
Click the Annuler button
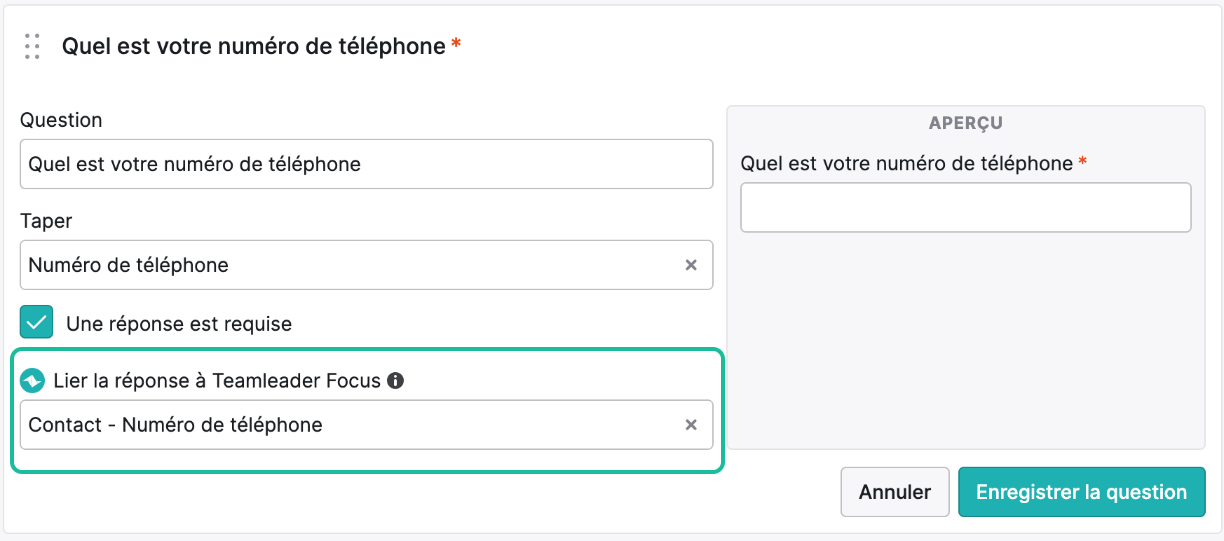tap(895, 492)
